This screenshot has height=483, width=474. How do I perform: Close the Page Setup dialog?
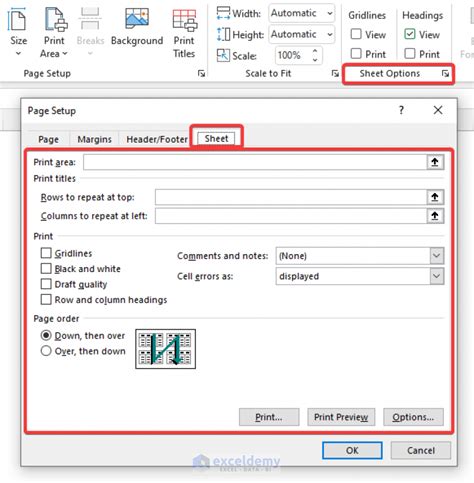pos(438,110)
